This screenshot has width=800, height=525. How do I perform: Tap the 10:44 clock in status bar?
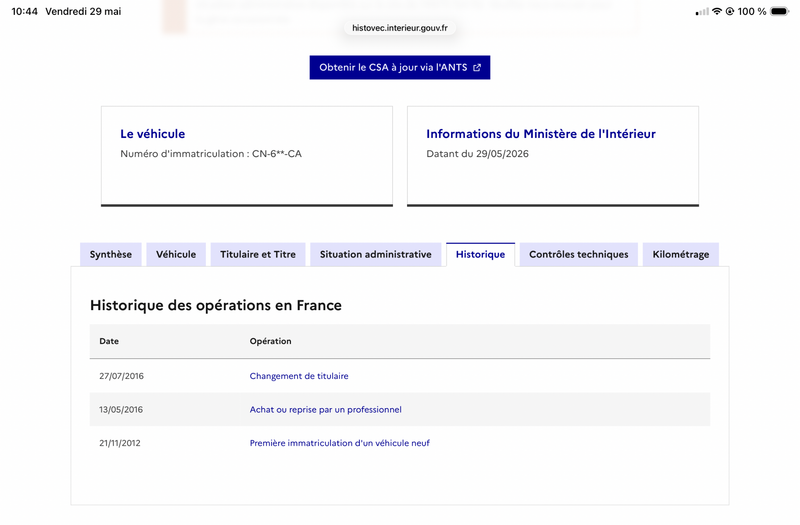coord(24,11)
